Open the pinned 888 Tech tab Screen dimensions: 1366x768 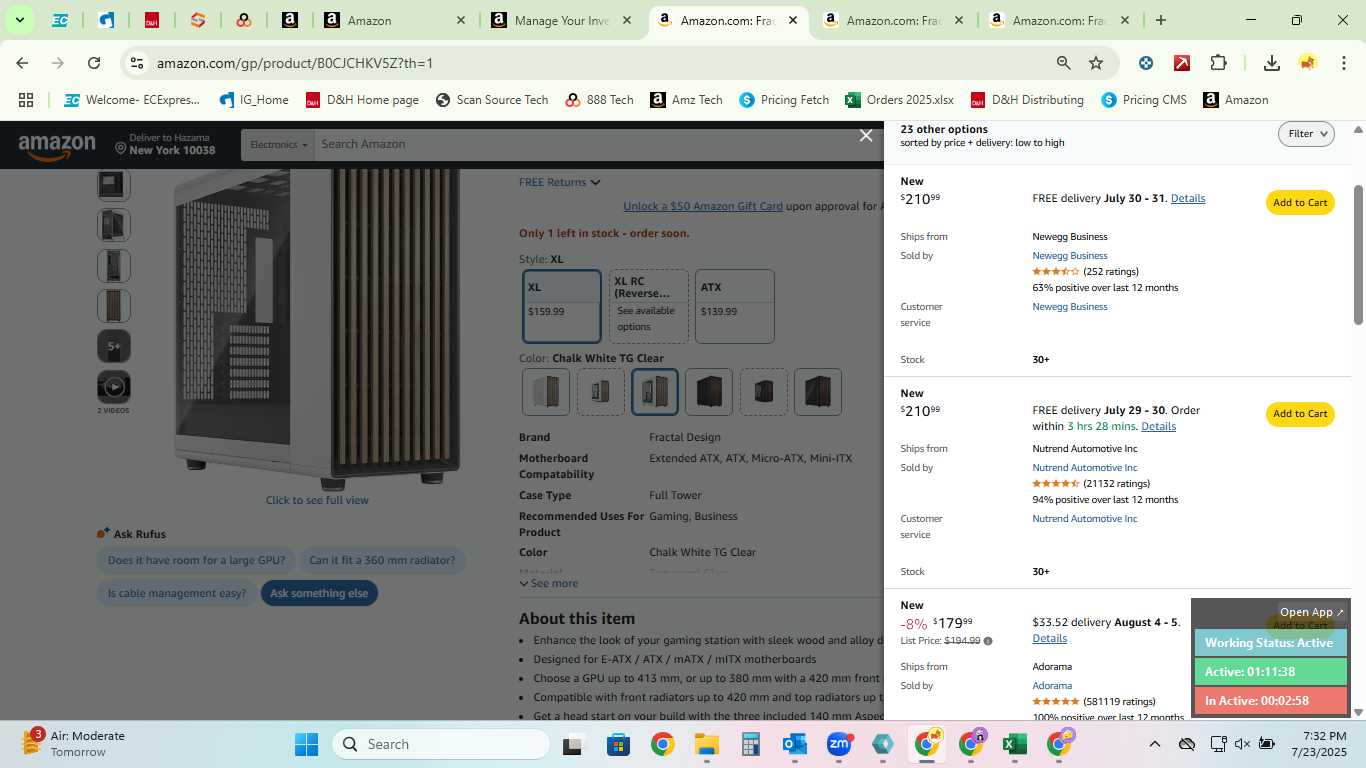[243, 20]
